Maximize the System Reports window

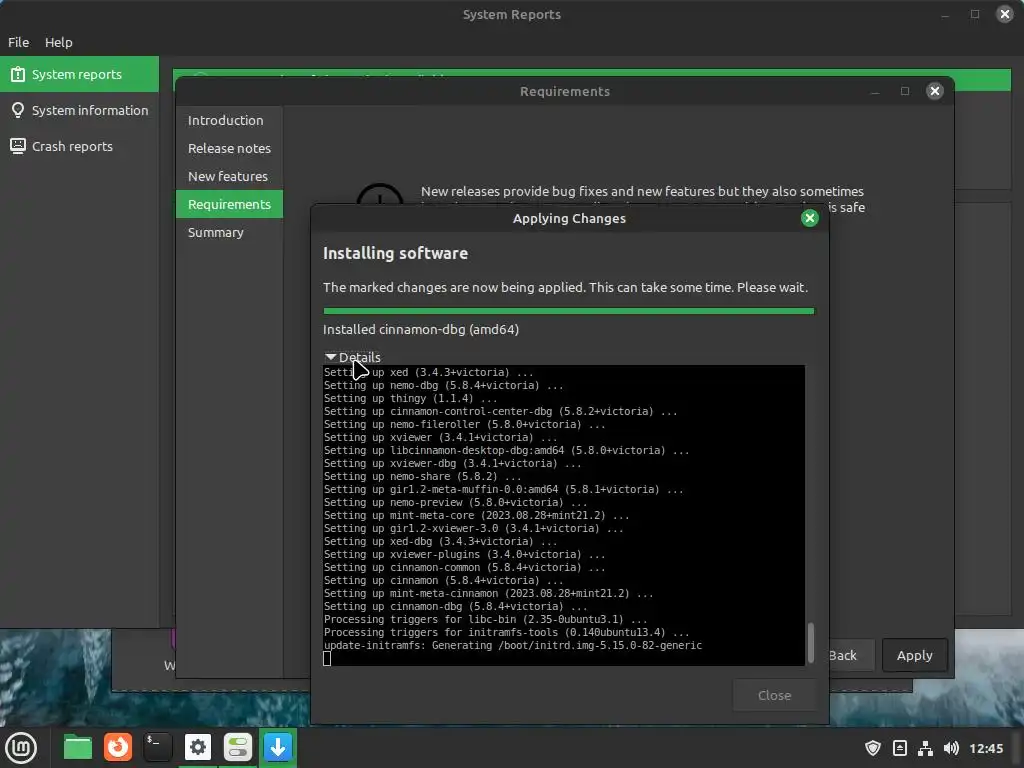pos(974,14)
